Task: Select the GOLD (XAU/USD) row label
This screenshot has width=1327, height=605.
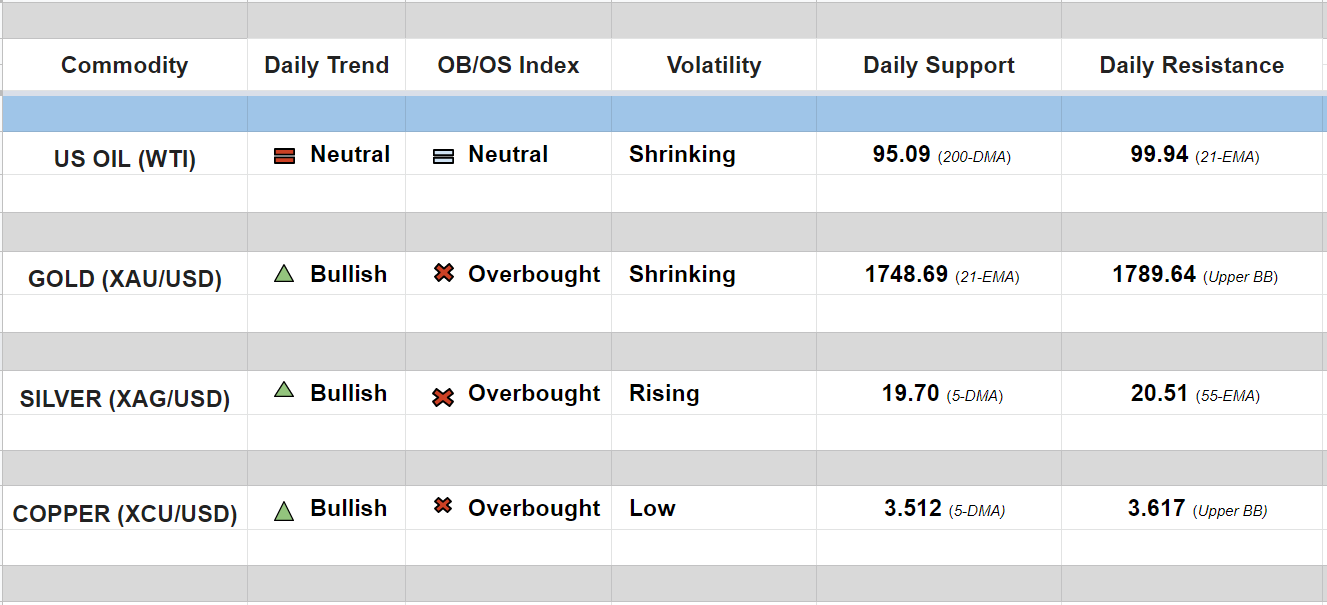Action: pos(124,279)
